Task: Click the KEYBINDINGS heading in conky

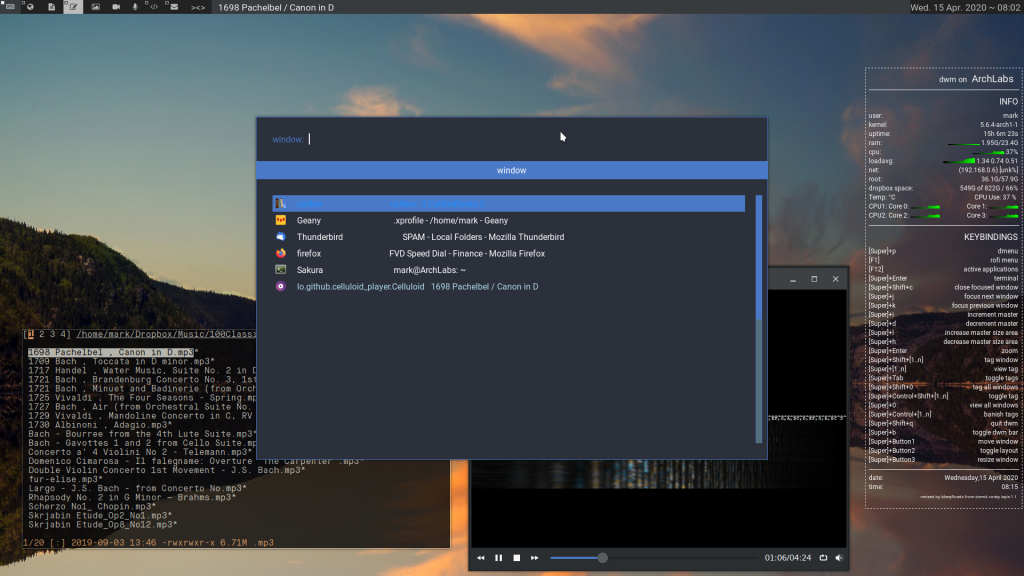Action: click(991, 237)
